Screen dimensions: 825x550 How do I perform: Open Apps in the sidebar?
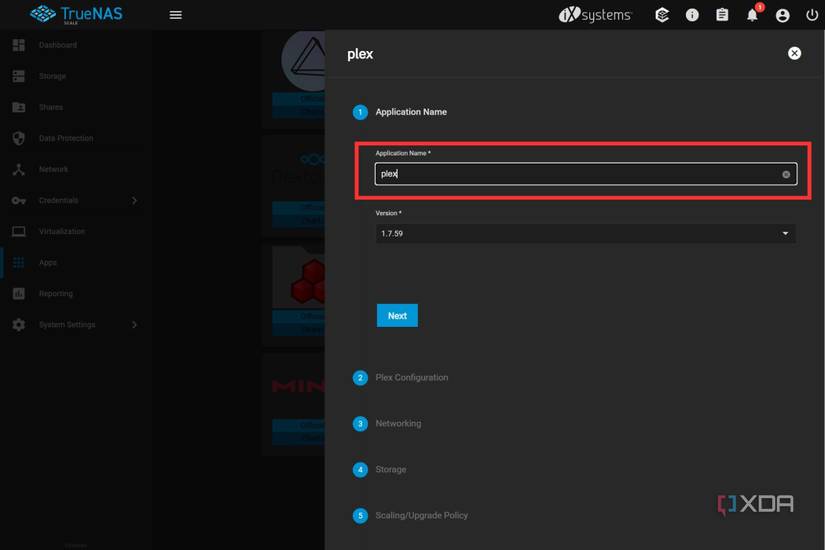(x=47, y=263)
